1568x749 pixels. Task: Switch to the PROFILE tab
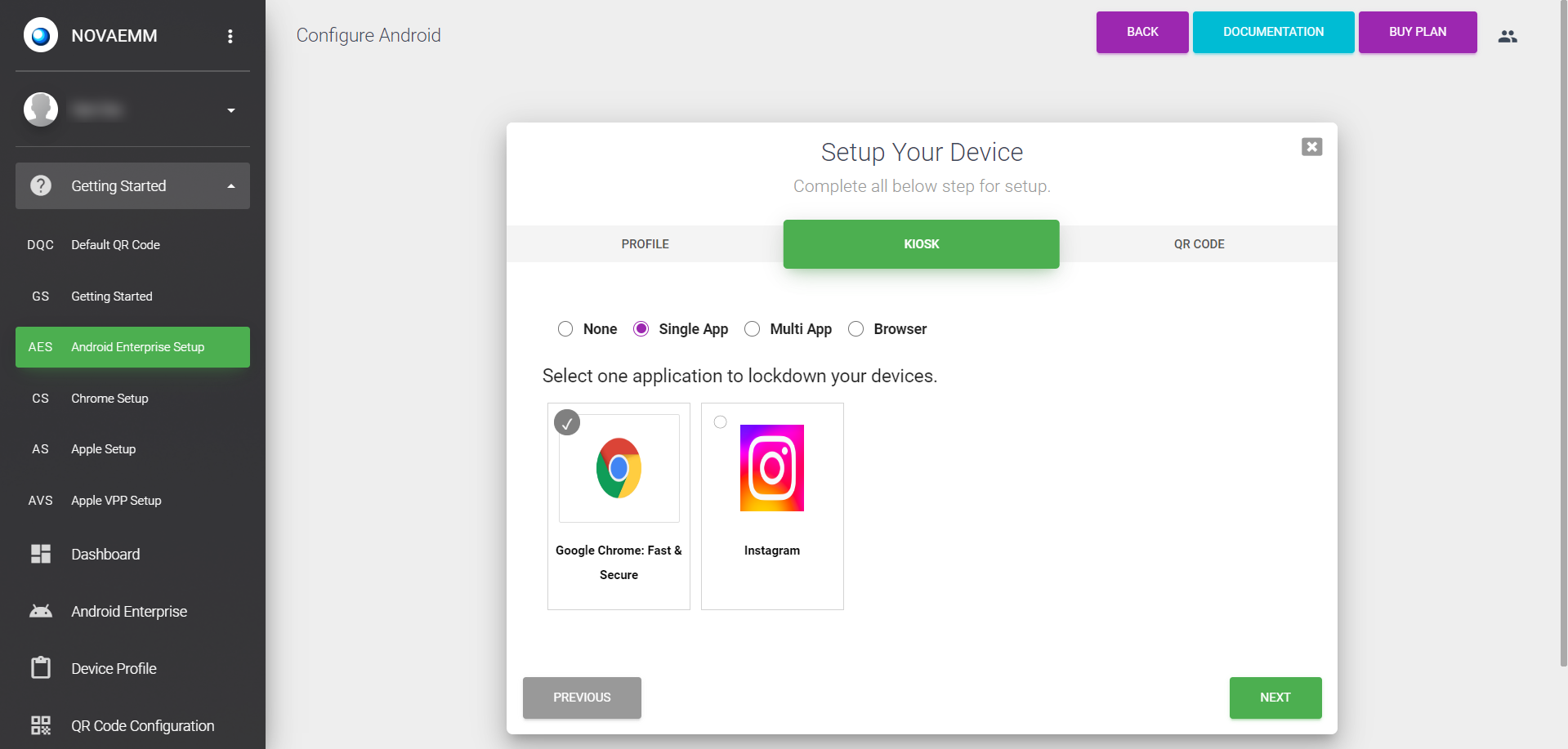645,244
